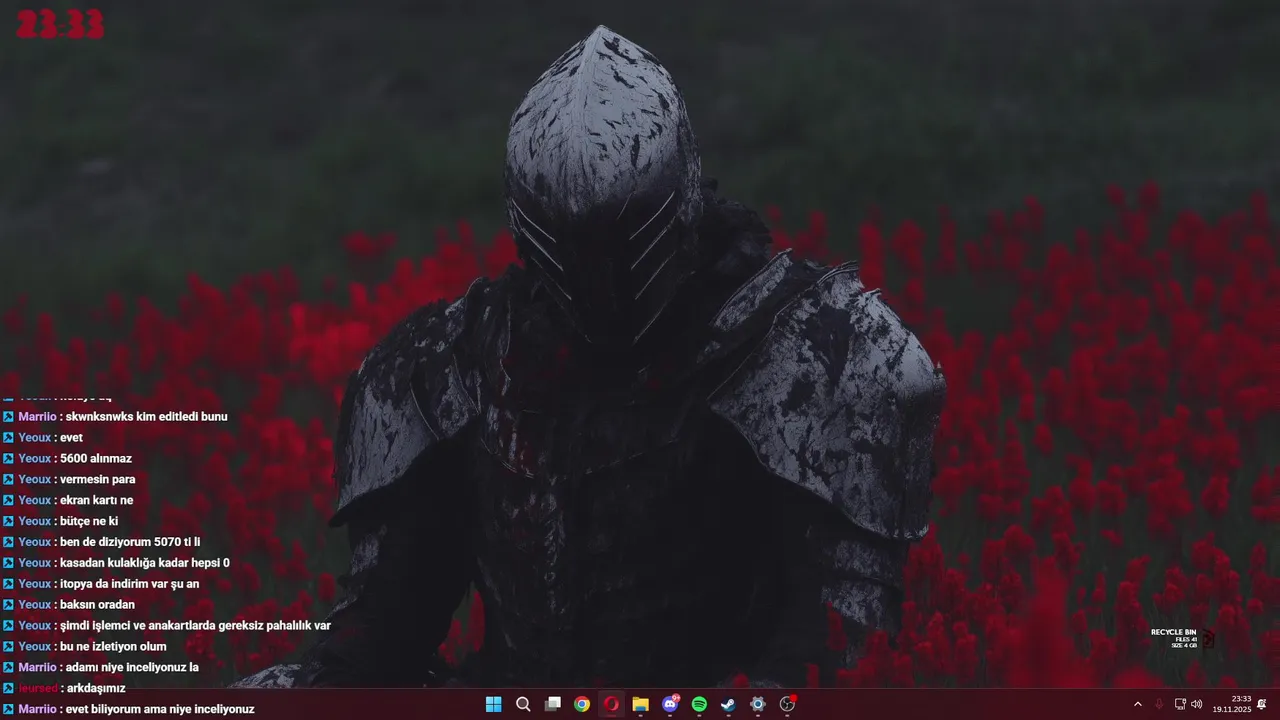
Task: Open the Windows Start menu
Action: (x=493, y=704)
